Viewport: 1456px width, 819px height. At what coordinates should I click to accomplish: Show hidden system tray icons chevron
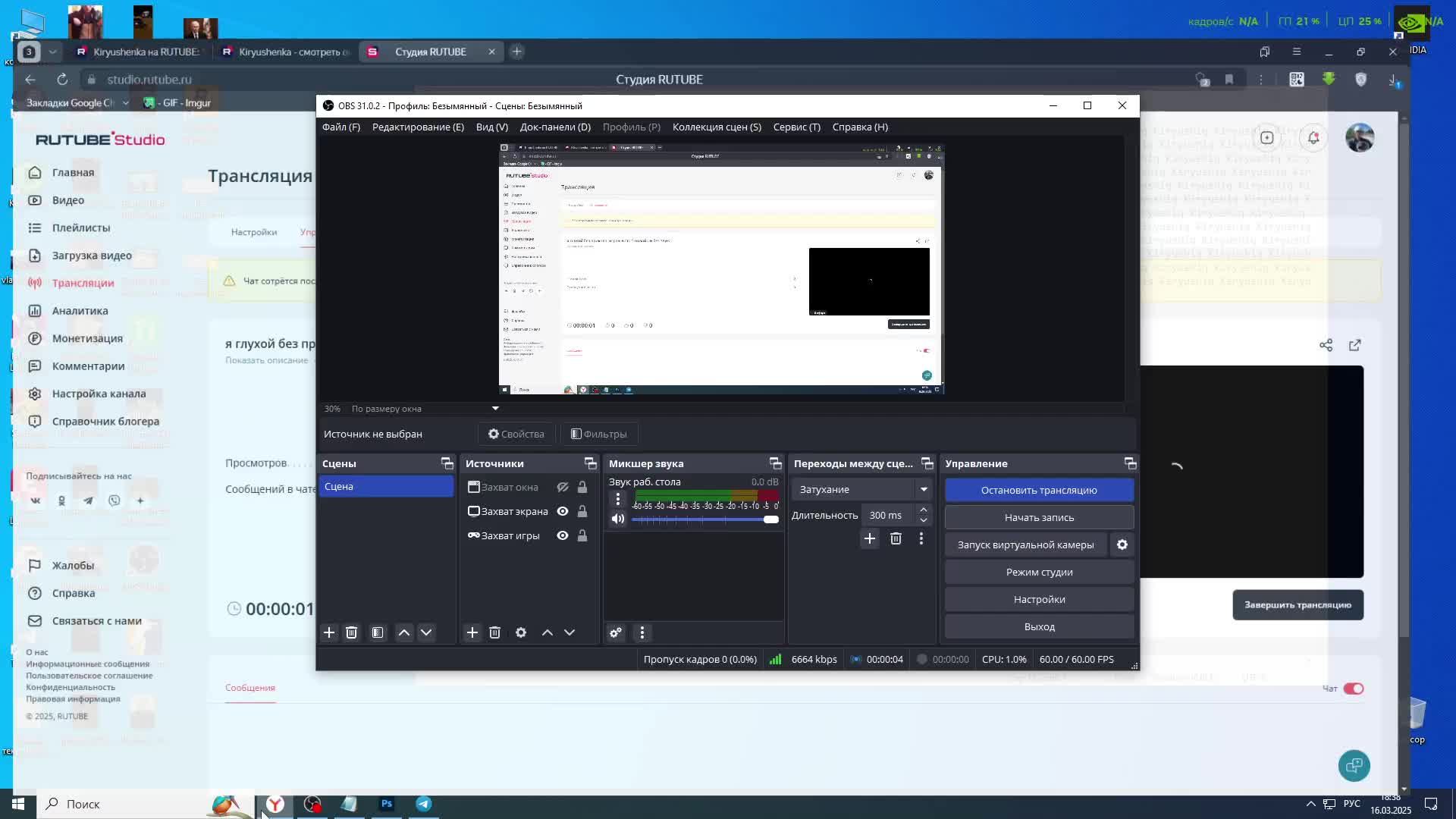click(1310, 804)
